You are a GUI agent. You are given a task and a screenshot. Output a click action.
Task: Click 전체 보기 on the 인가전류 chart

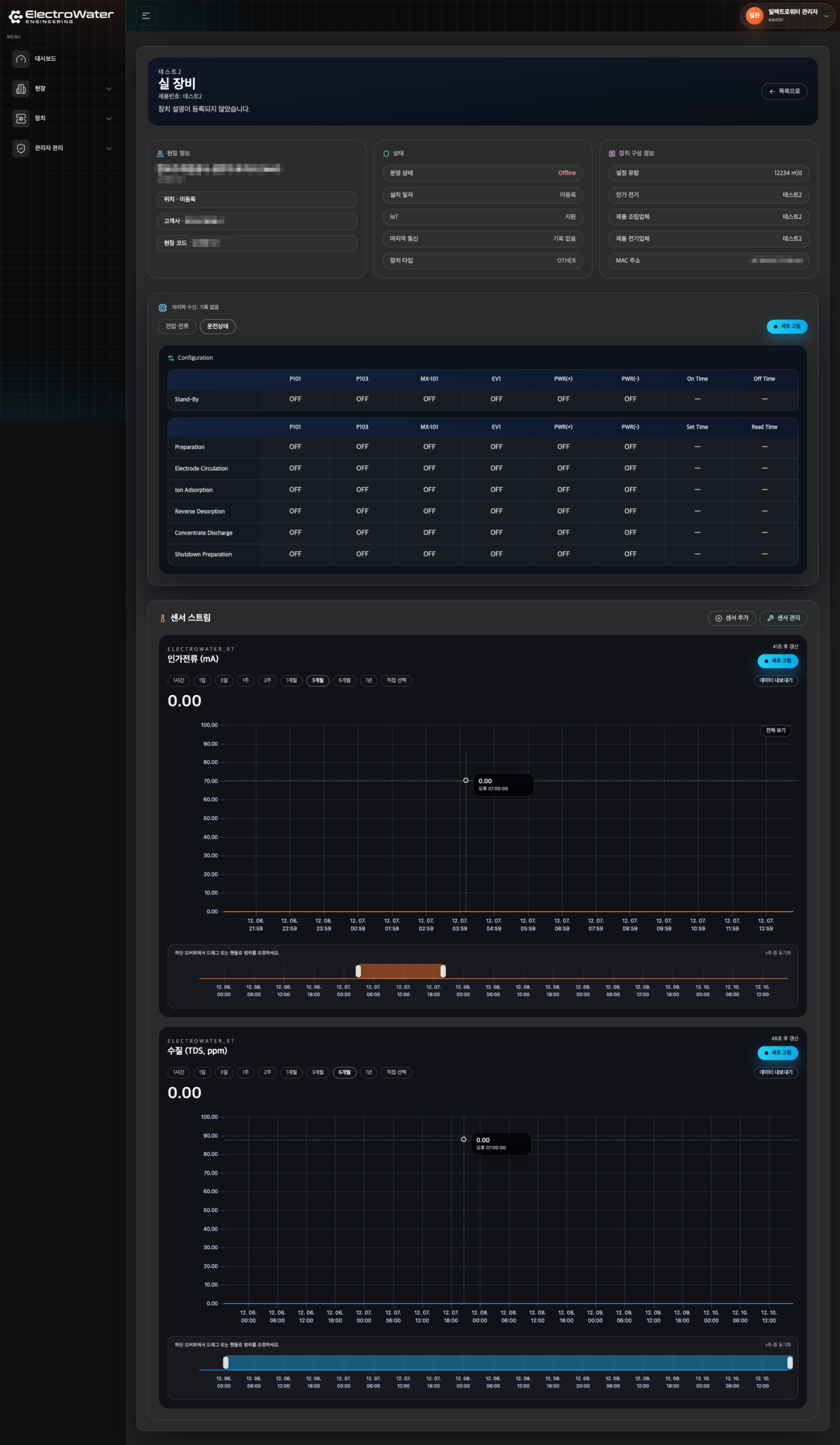(x=775, y=730)
